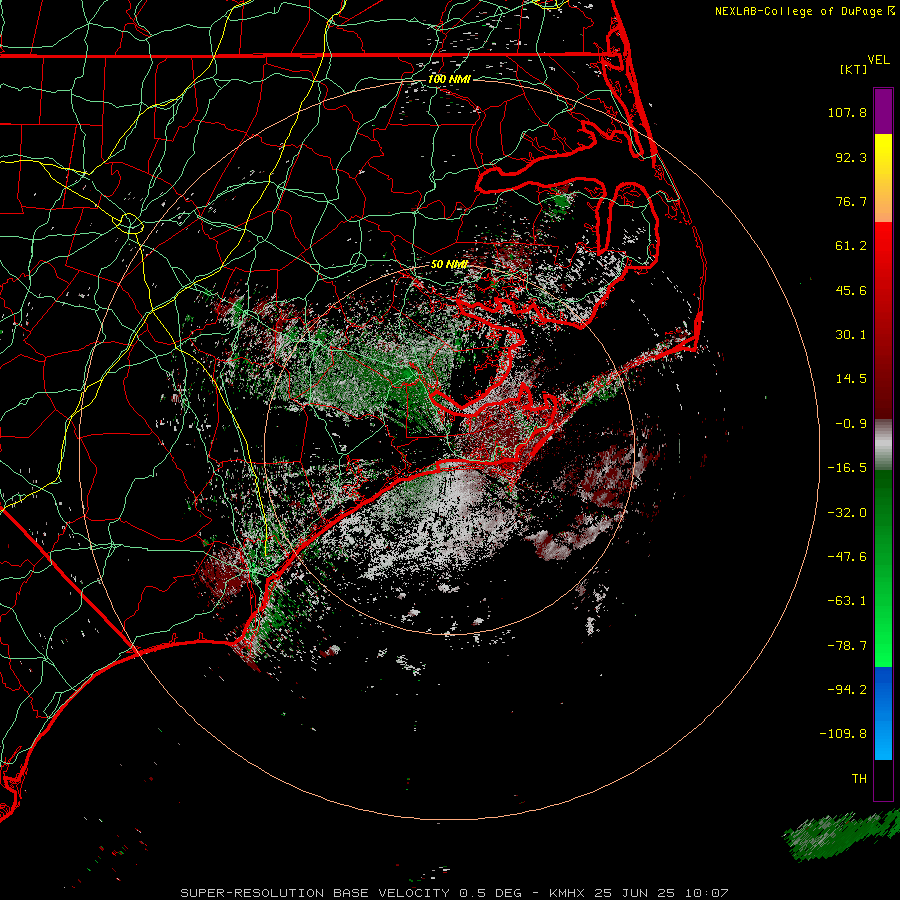Click the -47.6 value on the velocity scale
Viewport: 900px width, 900px height.
[x=847, y=557]
